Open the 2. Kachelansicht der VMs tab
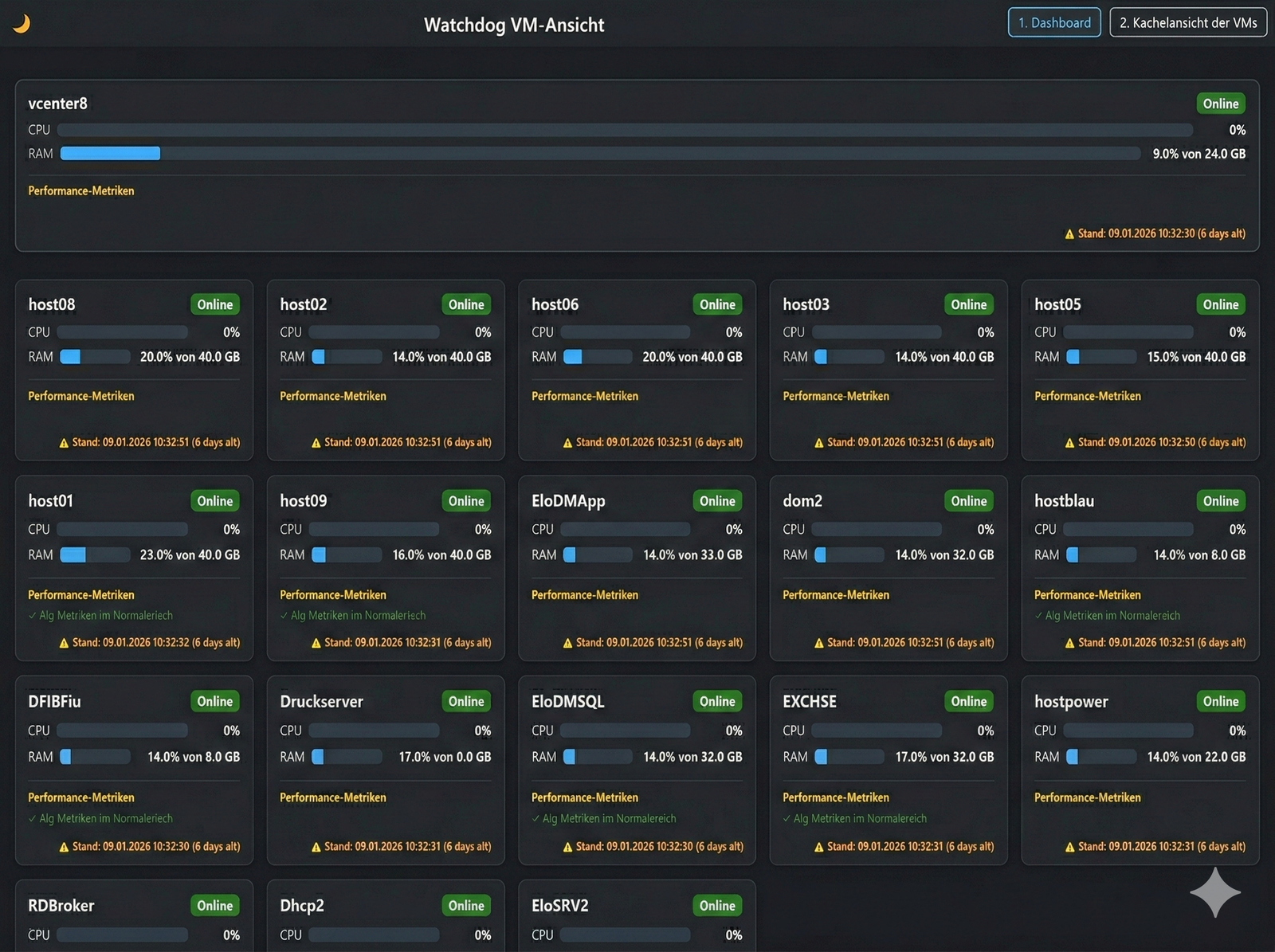This screenshot has height=952, width=1275. click(x=1187, y=22)
